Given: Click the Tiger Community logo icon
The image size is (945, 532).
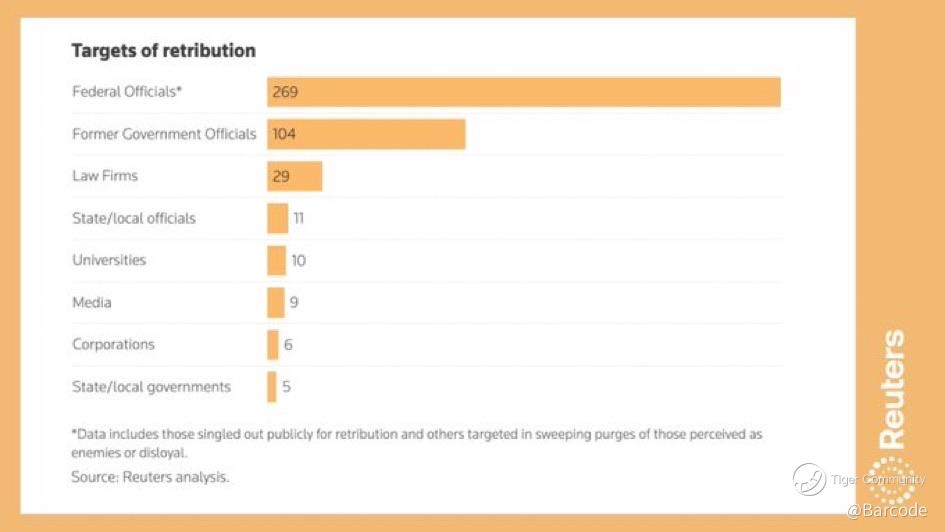Looking at the screenshot, I should [x=809, y=479].
